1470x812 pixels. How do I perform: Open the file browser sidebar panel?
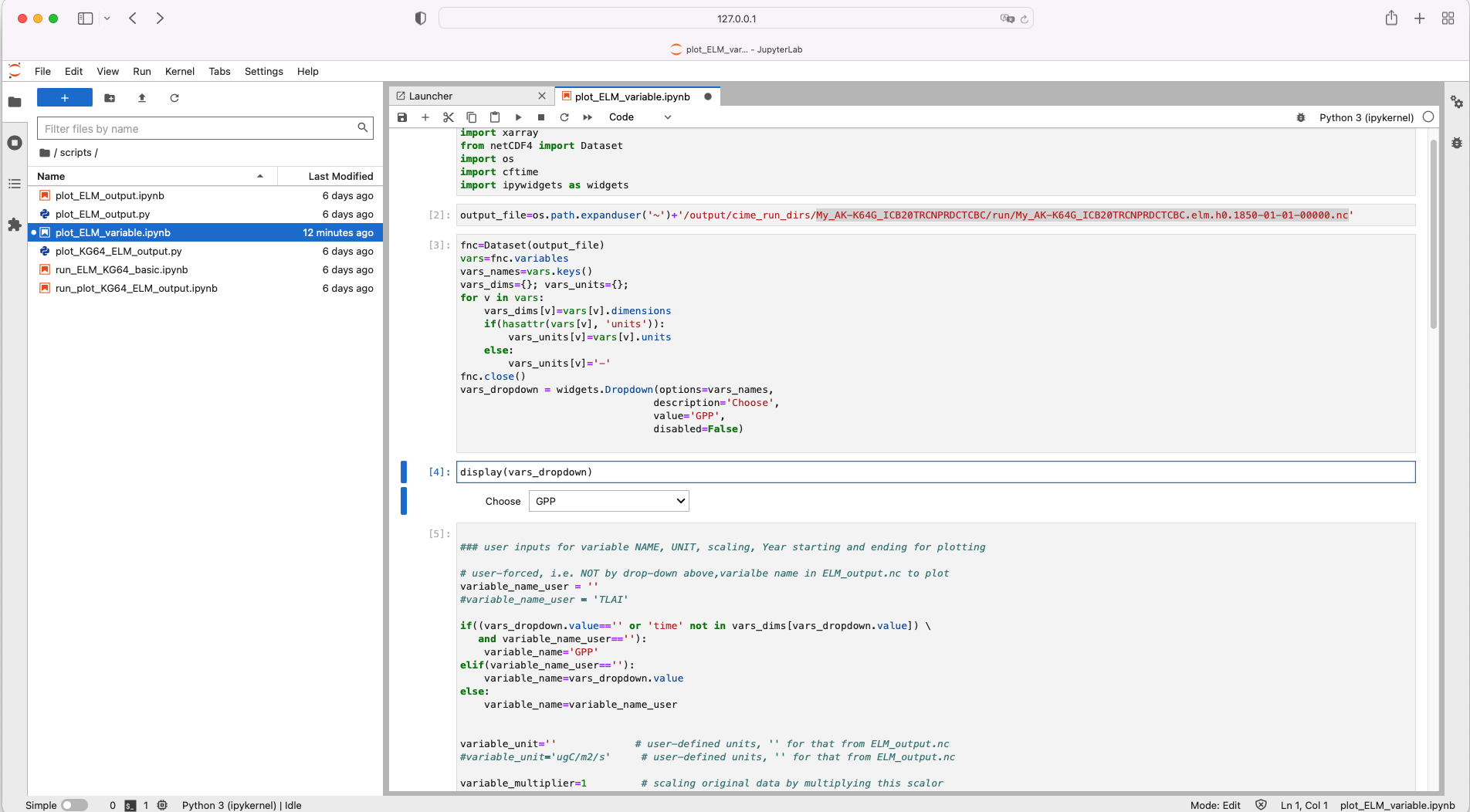(15, 102)
